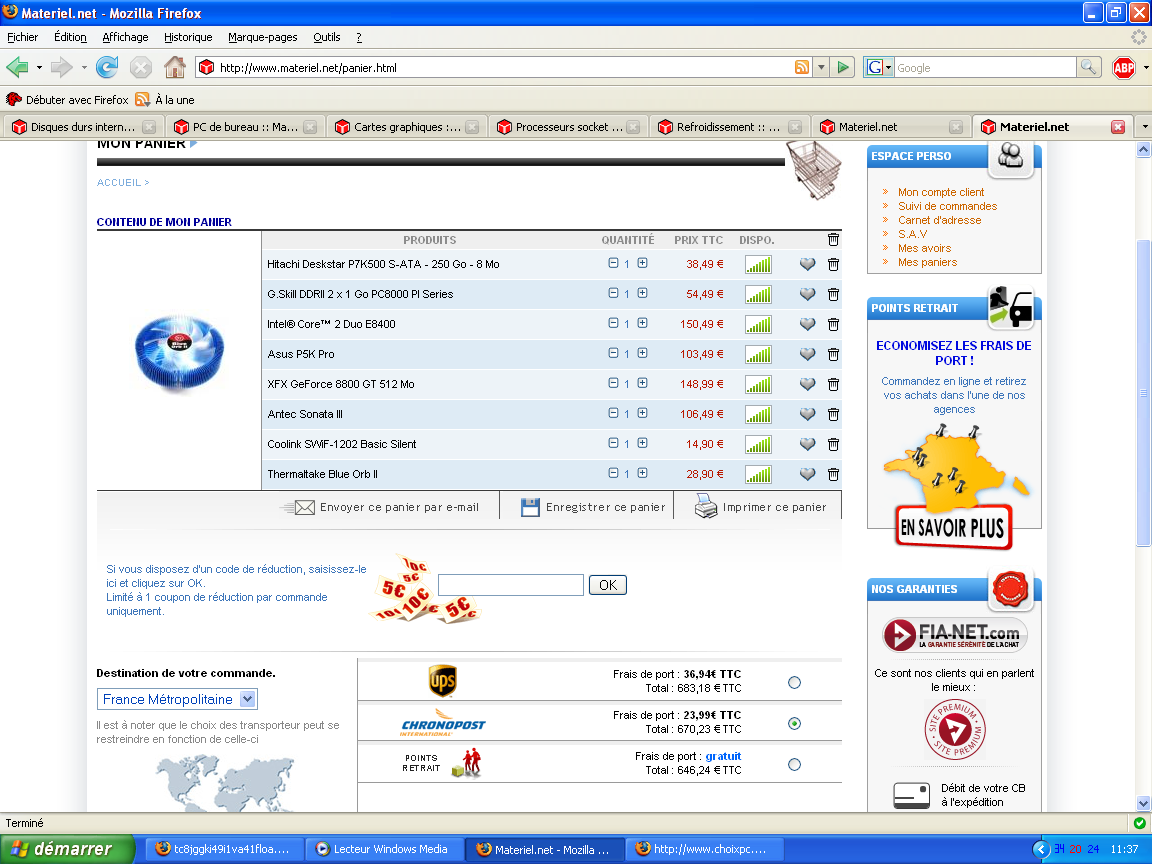1152x864 pixels.
Task: Open Mes paniers link
Action: [927, 262]
